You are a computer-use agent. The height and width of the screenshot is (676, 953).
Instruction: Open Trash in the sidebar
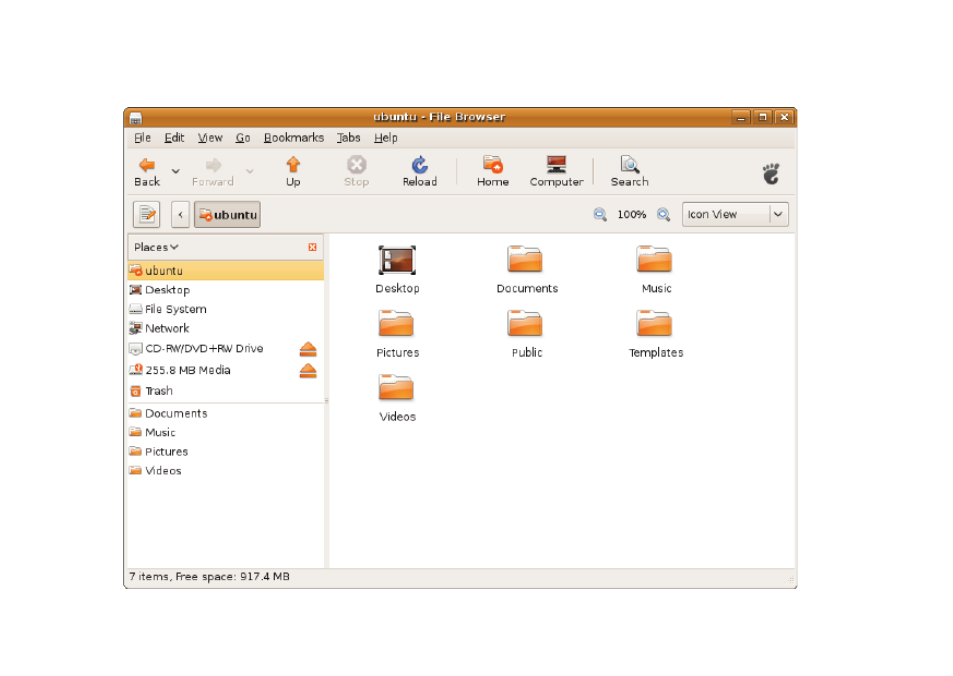tap(225, 391)
